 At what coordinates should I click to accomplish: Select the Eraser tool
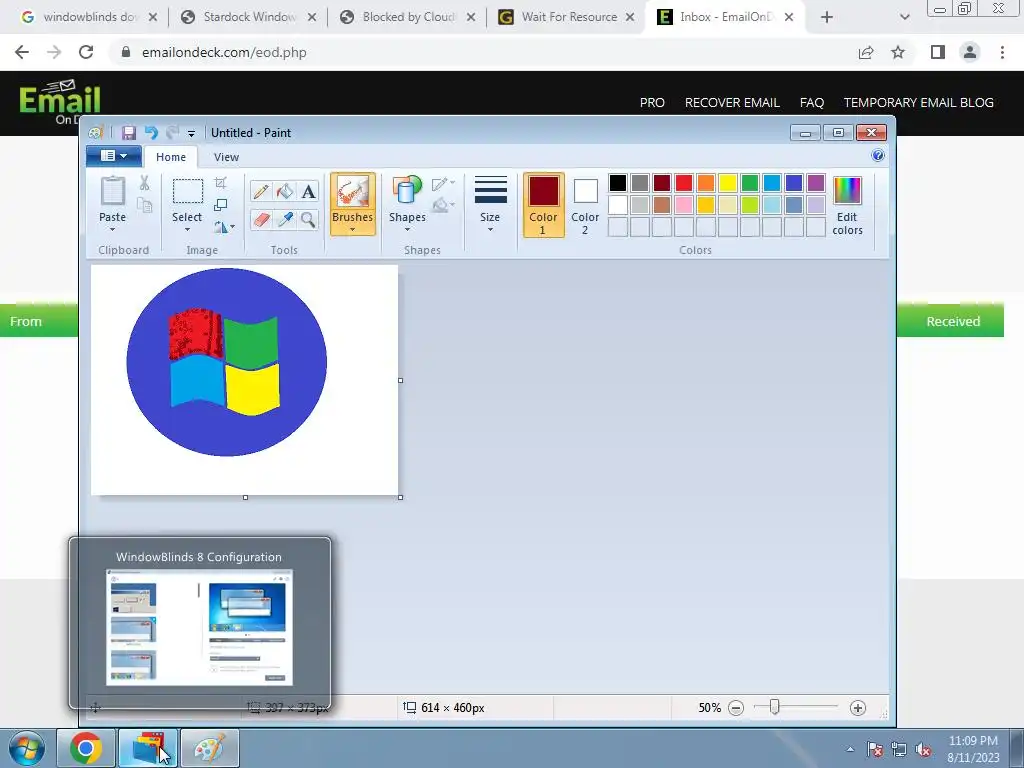261,219
